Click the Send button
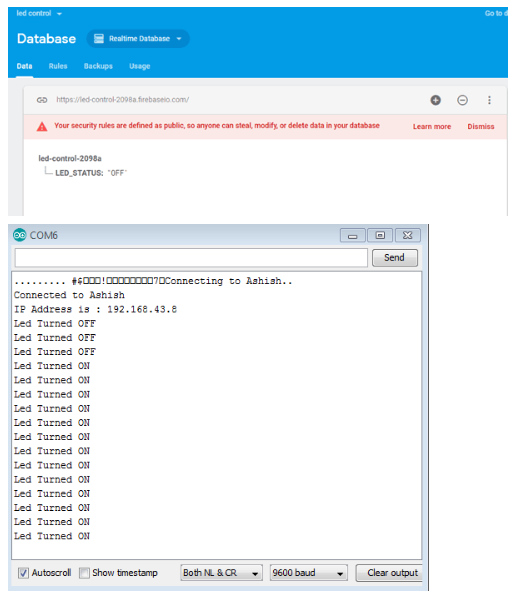 coord(395,258)
